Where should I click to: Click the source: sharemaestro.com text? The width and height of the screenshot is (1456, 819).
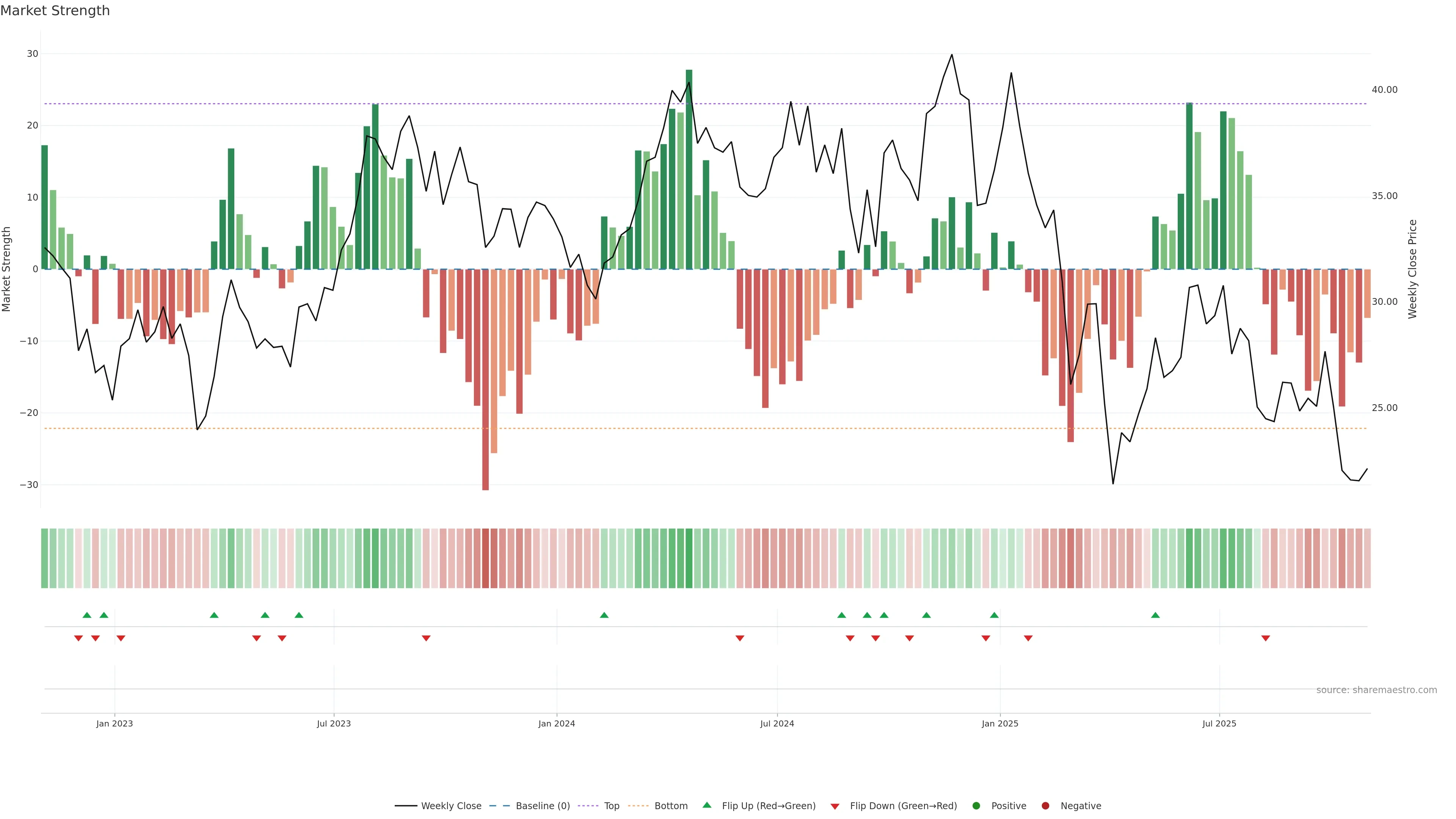(x=1376, y=690)
